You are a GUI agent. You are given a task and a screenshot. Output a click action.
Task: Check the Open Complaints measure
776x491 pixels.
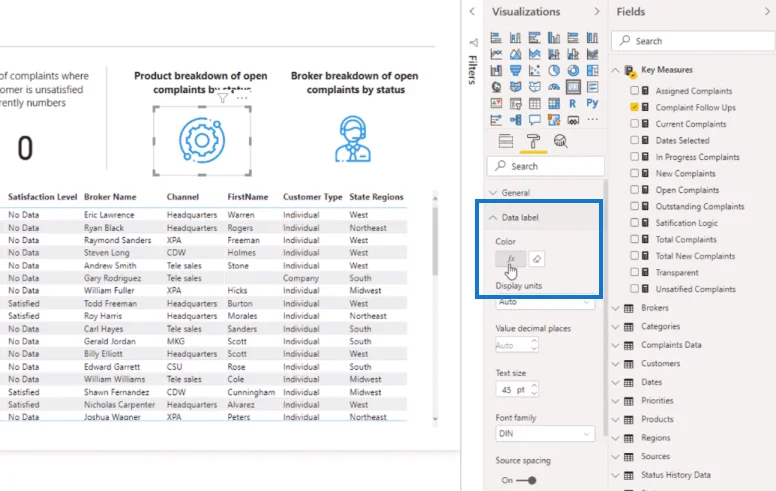pos(634,190)
